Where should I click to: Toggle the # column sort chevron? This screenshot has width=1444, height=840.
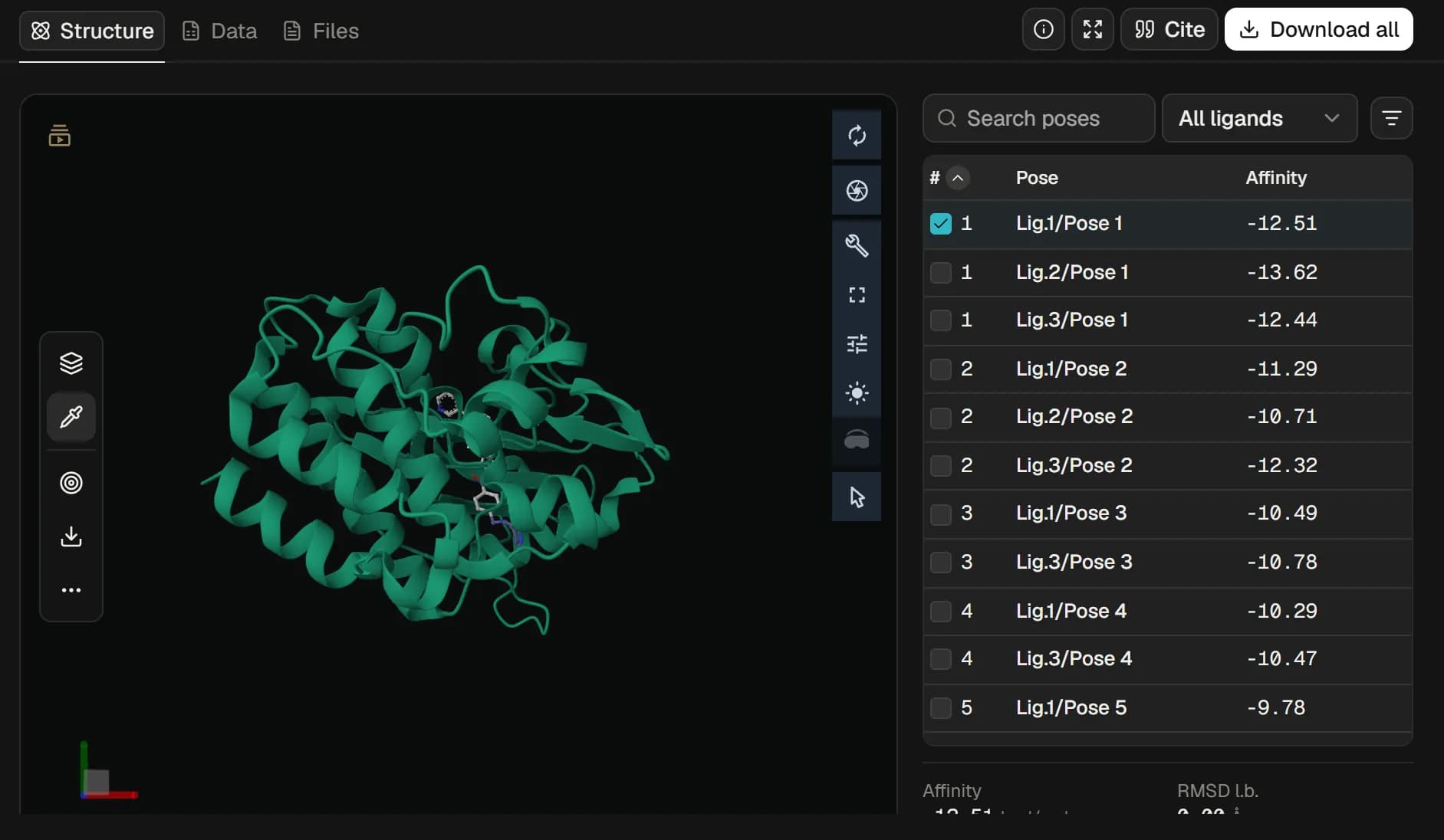958,178
